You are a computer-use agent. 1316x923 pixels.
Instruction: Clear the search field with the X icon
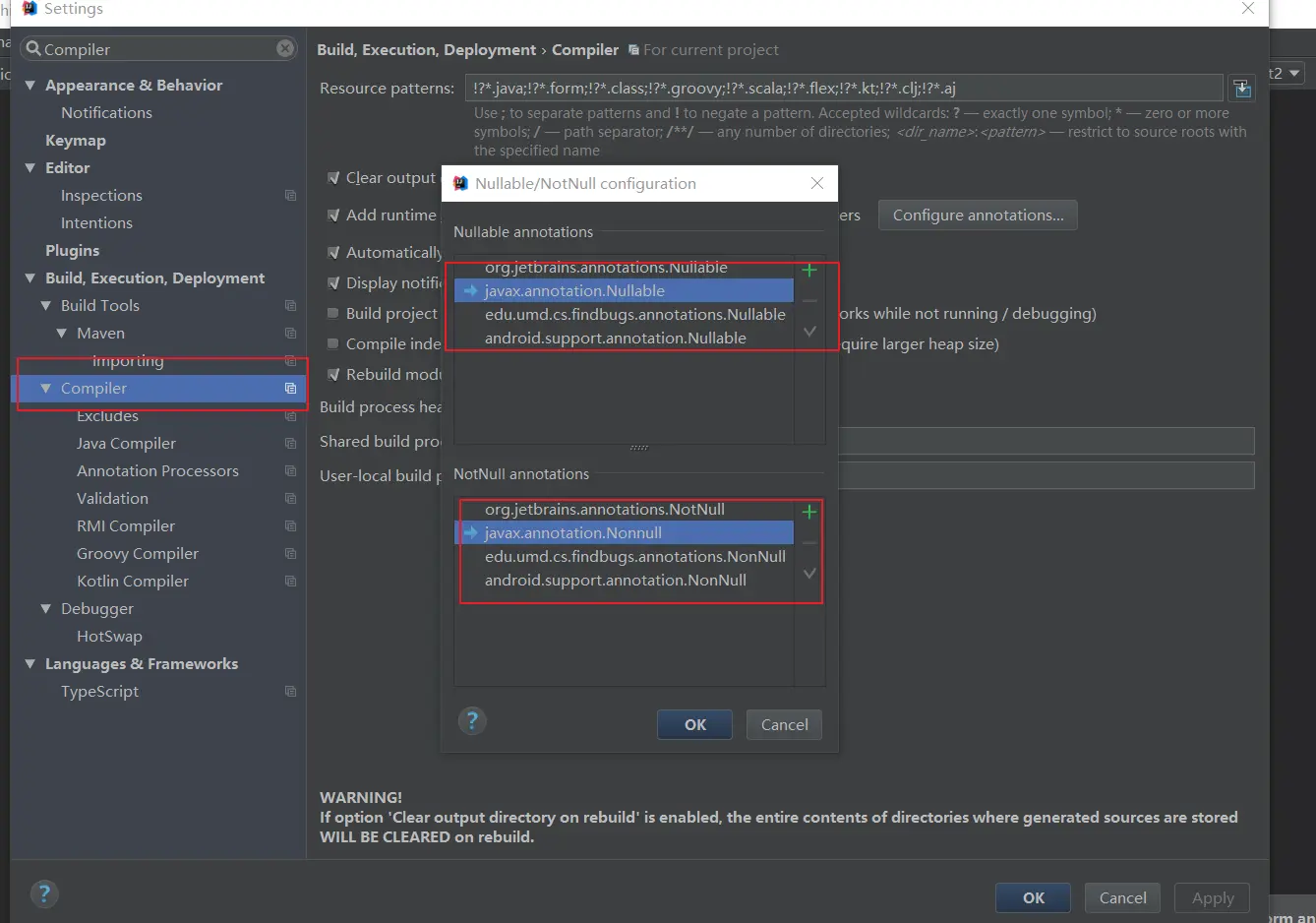click(x=285, y=48)
